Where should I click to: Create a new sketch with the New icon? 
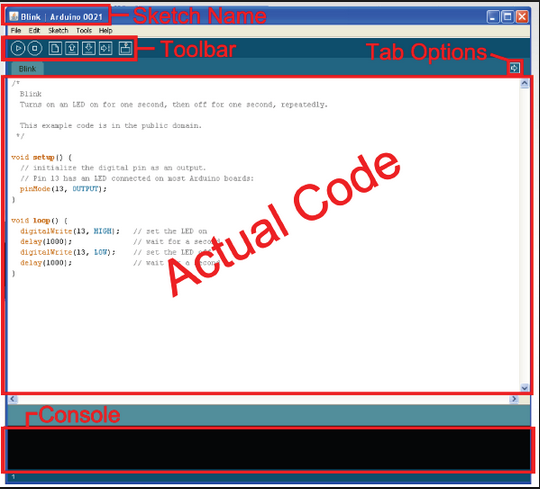point(55,48)
